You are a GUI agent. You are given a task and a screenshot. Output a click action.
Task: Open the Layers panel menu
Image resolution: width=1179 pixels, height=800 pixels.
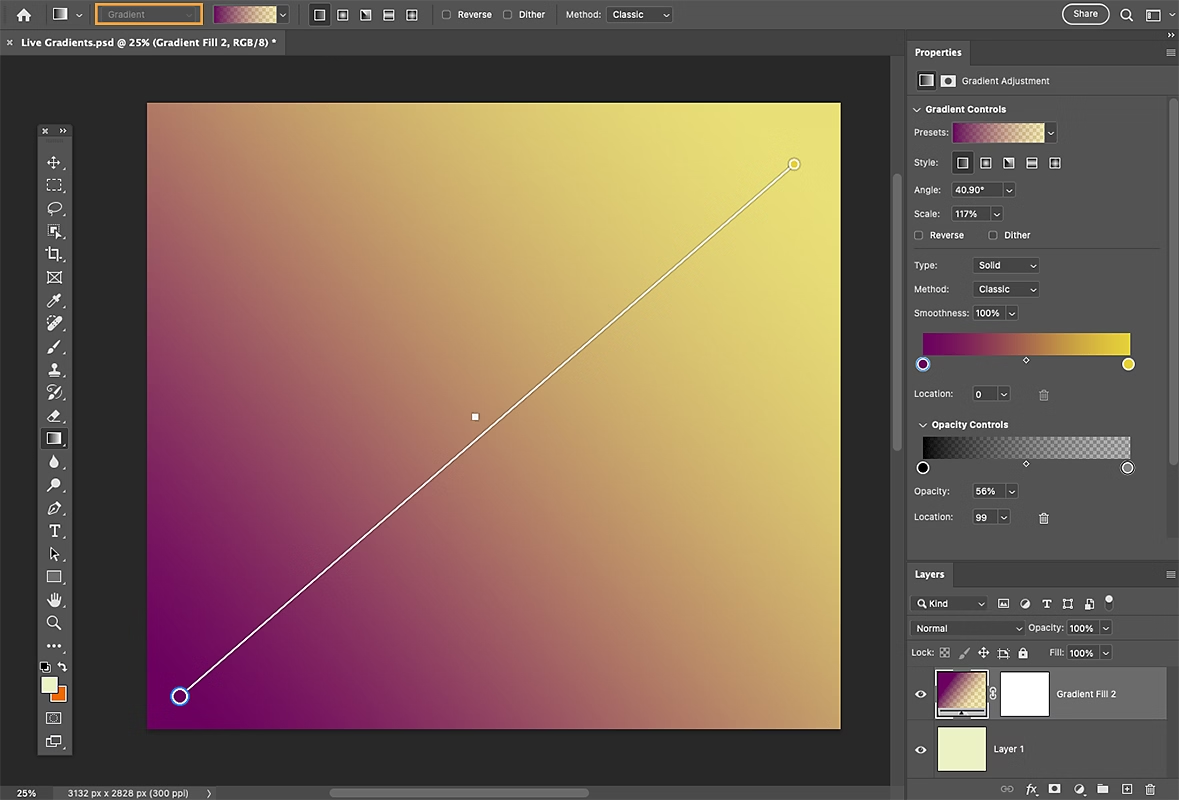pos(1170,574)
